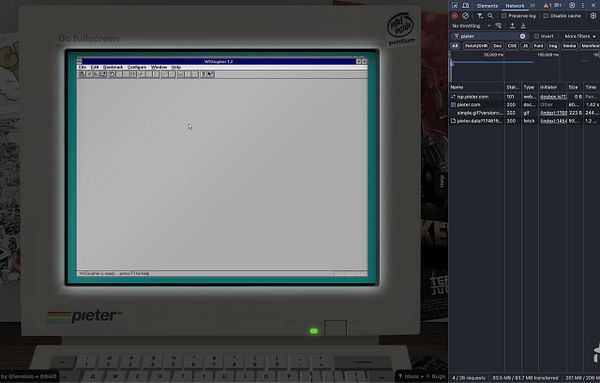Enable the Disable cache checkbox
The width and height of the screenshot is (600, 383).
tap(546, 16)
